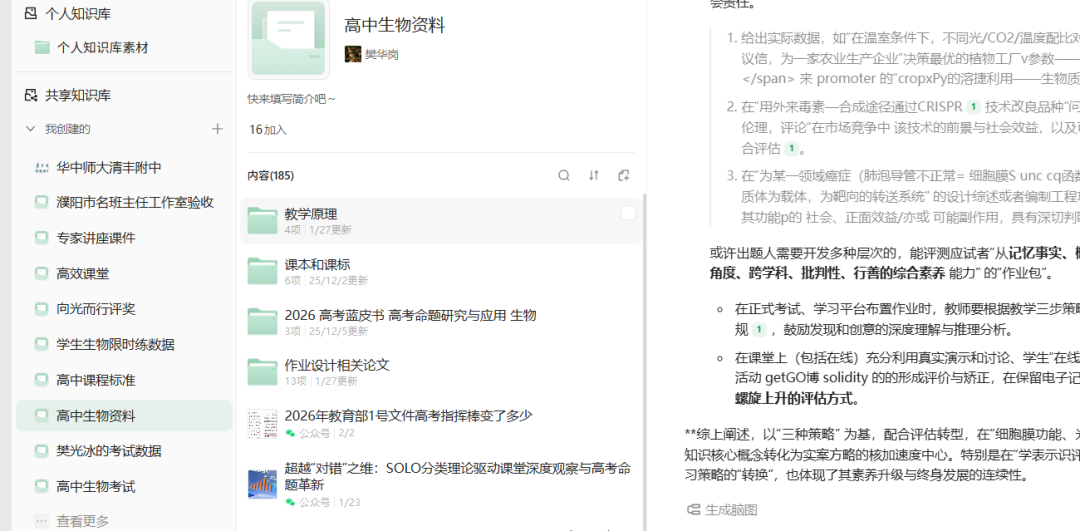Click the 16 加入 member count
The image size is (1080, 531).
pos(268,129)
